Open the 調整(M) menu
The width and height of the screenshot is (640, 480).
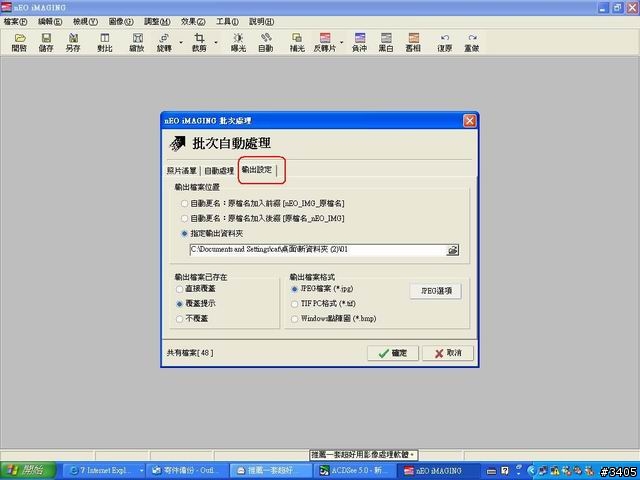[x=157, y=22]
